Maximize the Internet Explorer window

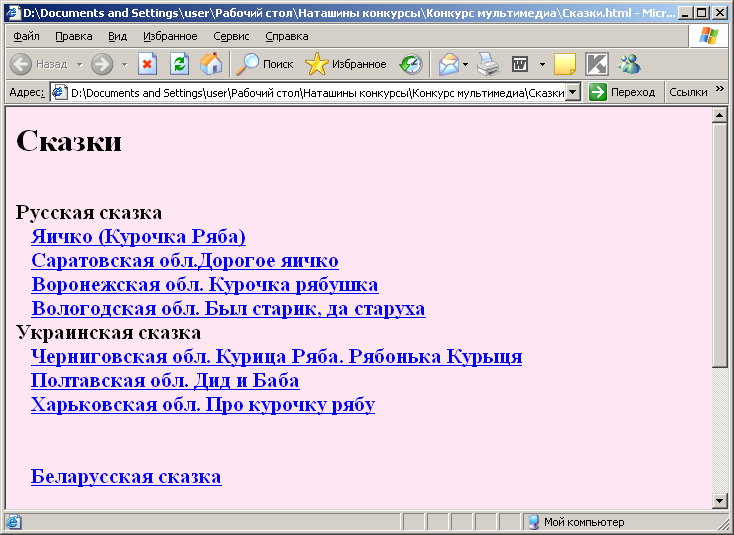702,13
